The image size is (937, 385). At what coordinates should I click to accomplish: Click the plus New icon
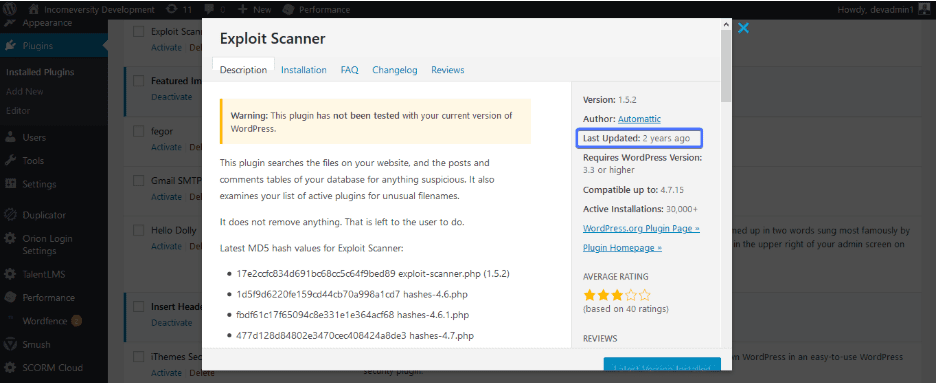(x=243, y=10)
